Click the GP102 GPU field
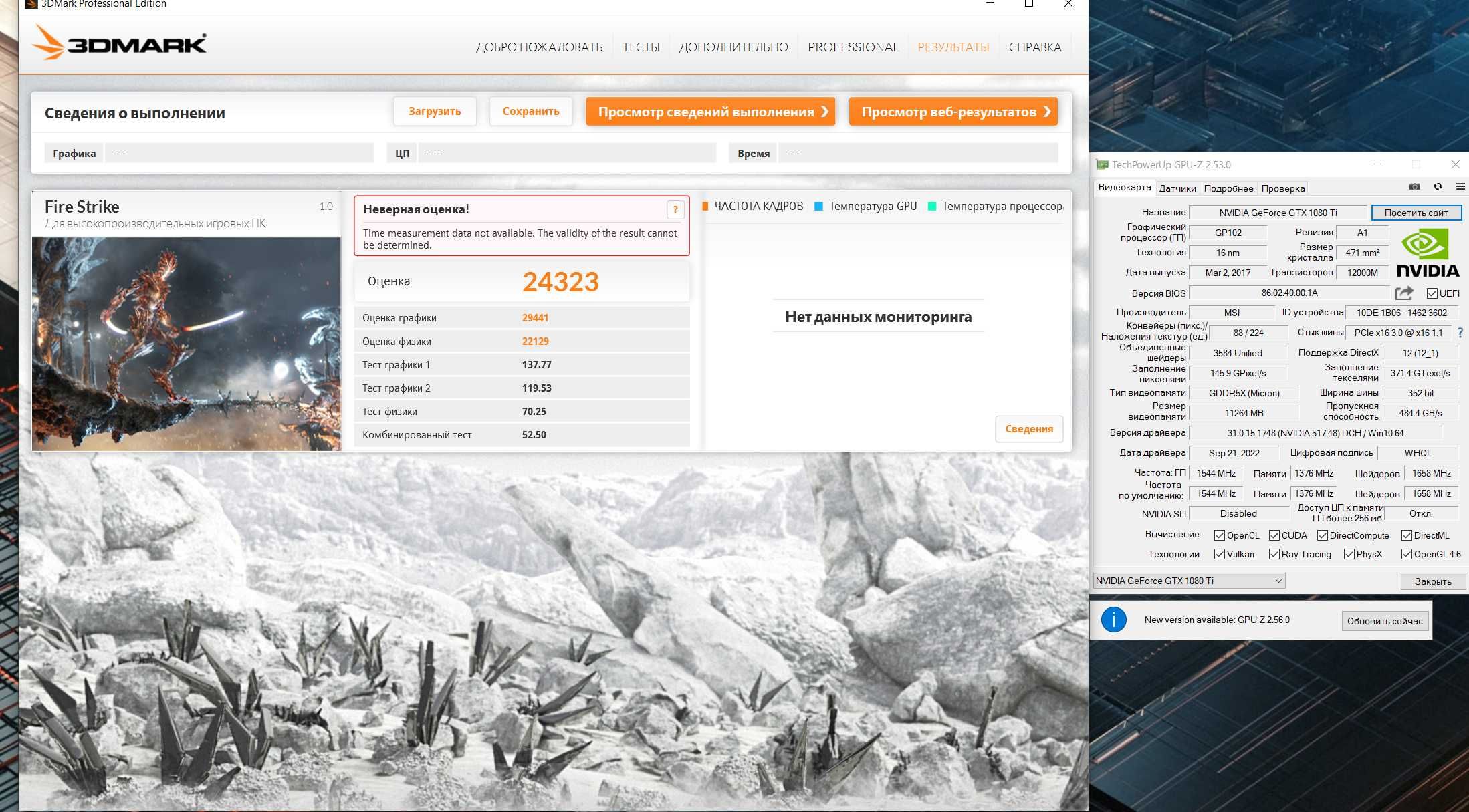The image size is (1469, 812). [x=1228, y=233]
